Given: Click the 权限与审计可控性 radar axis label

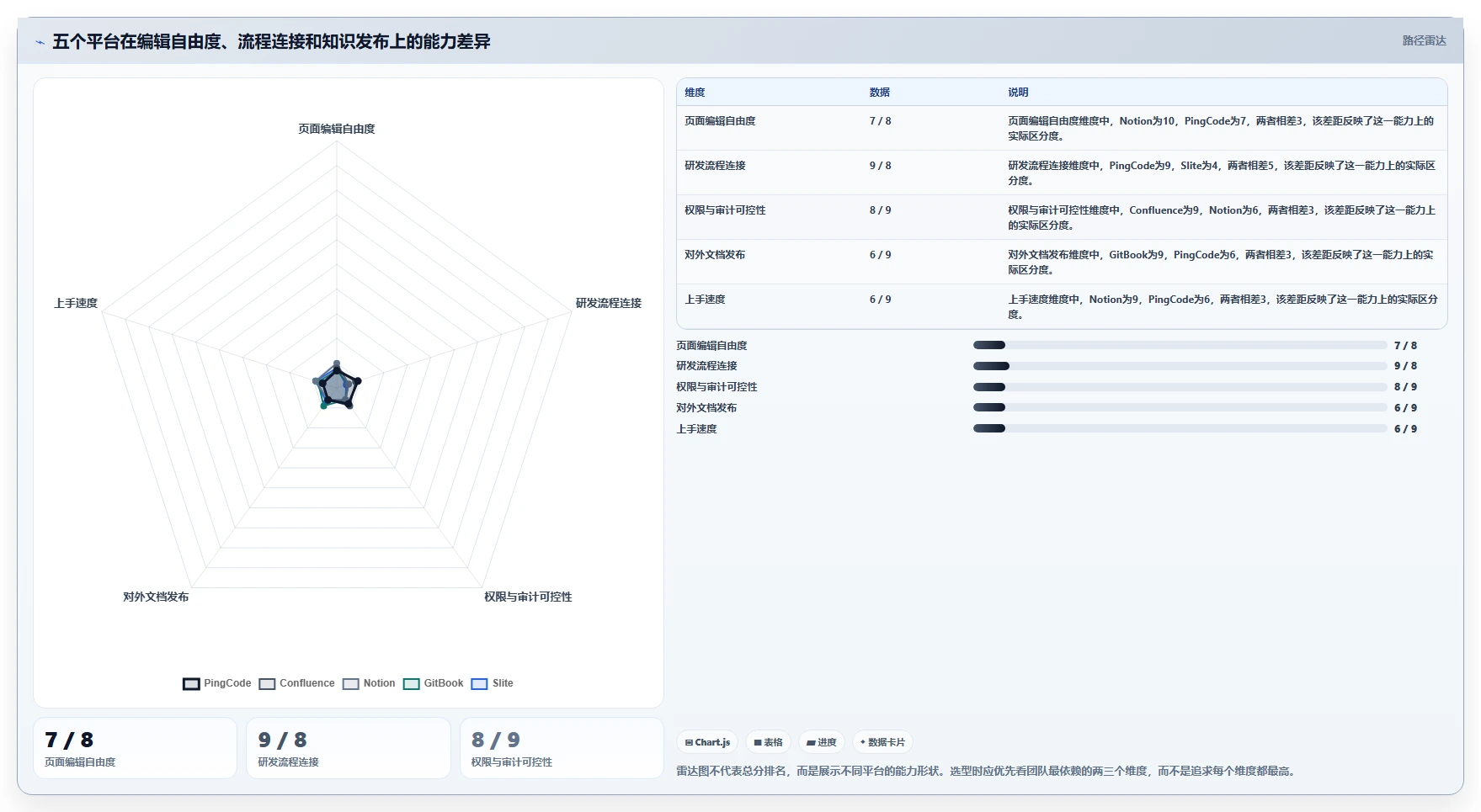Looking at the screenshot, I should click(x=528, y=597).
